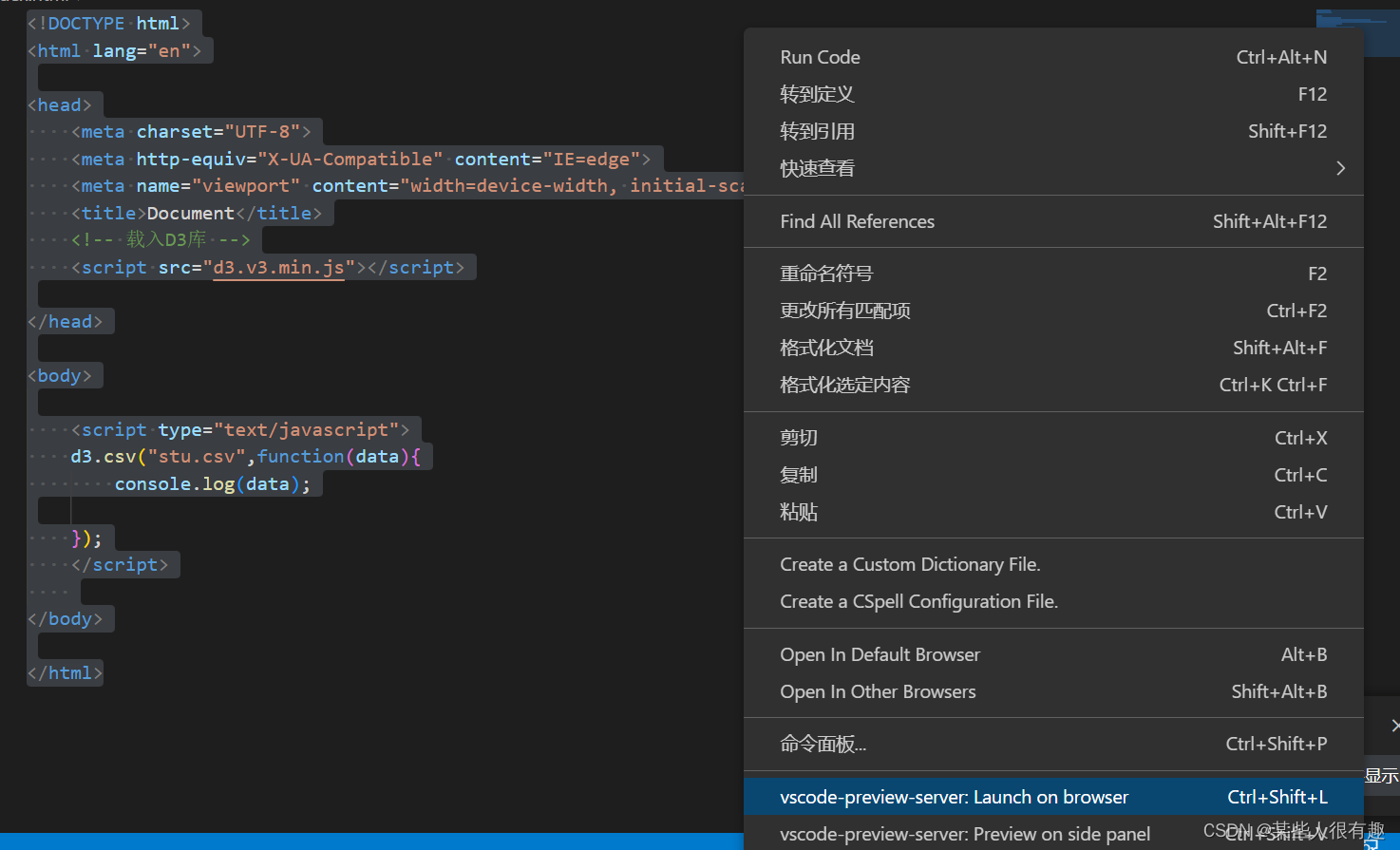Select "格式化文档" to format the document
This screenshot has height=850, width=1400.
click(x=826, y=347)
